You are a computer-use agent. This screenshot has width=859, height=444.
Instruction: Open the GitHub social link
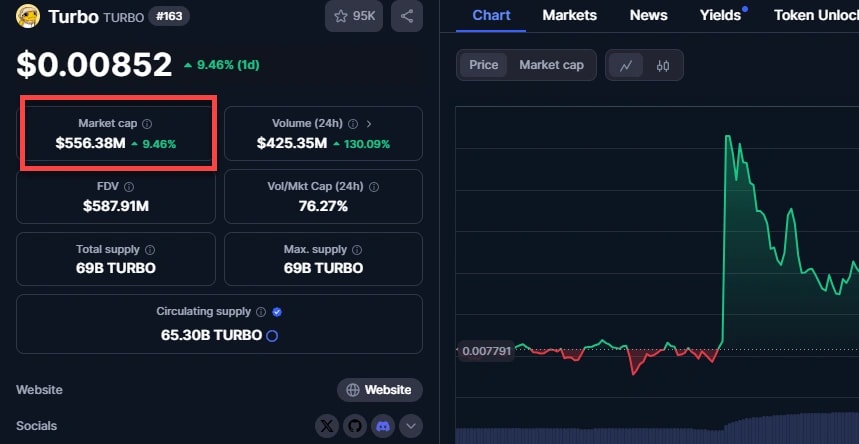354,426
